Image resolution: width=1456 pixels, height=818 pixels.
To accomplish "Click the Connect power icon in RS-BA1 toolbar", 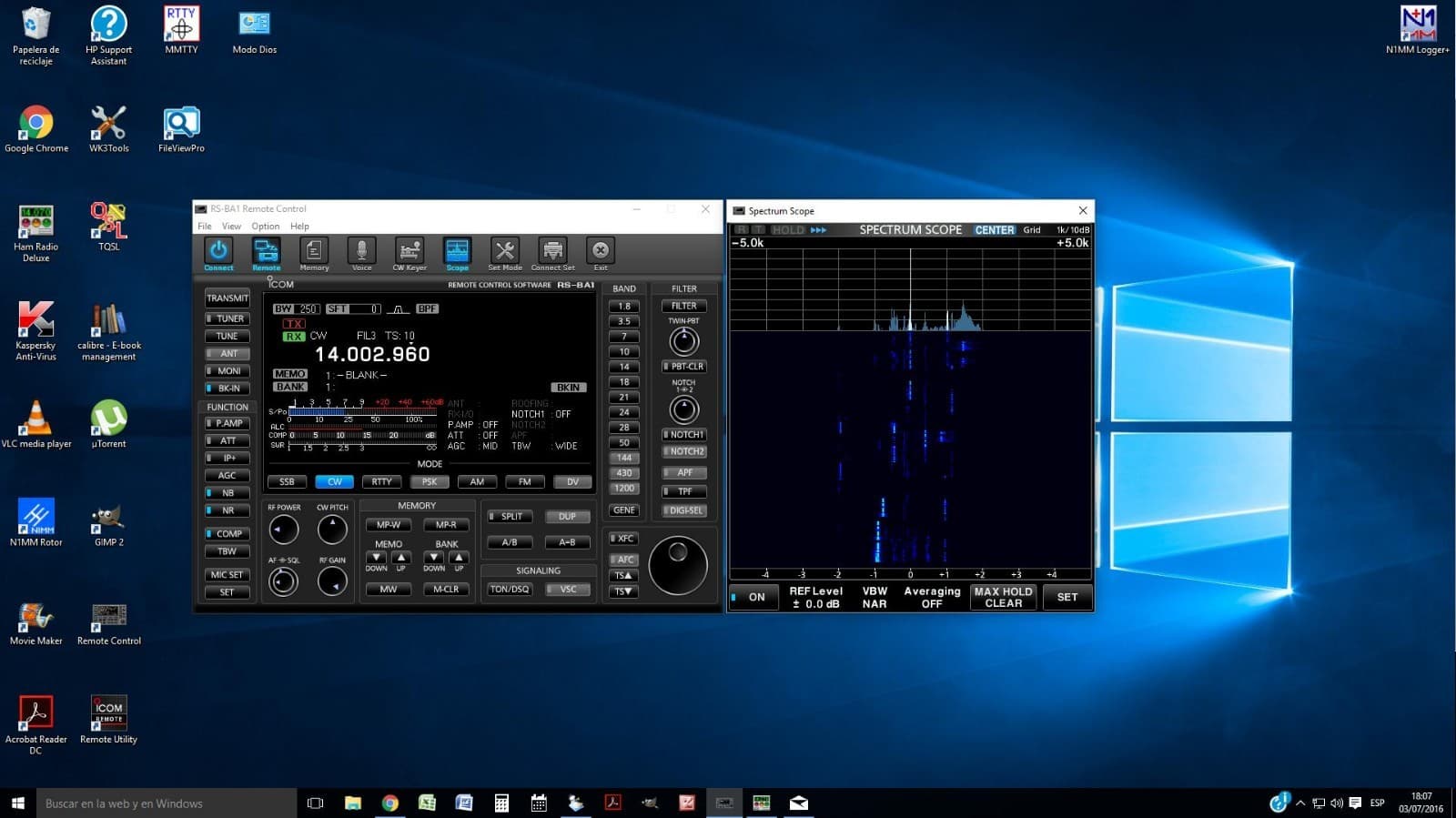I will click(218, 252).
